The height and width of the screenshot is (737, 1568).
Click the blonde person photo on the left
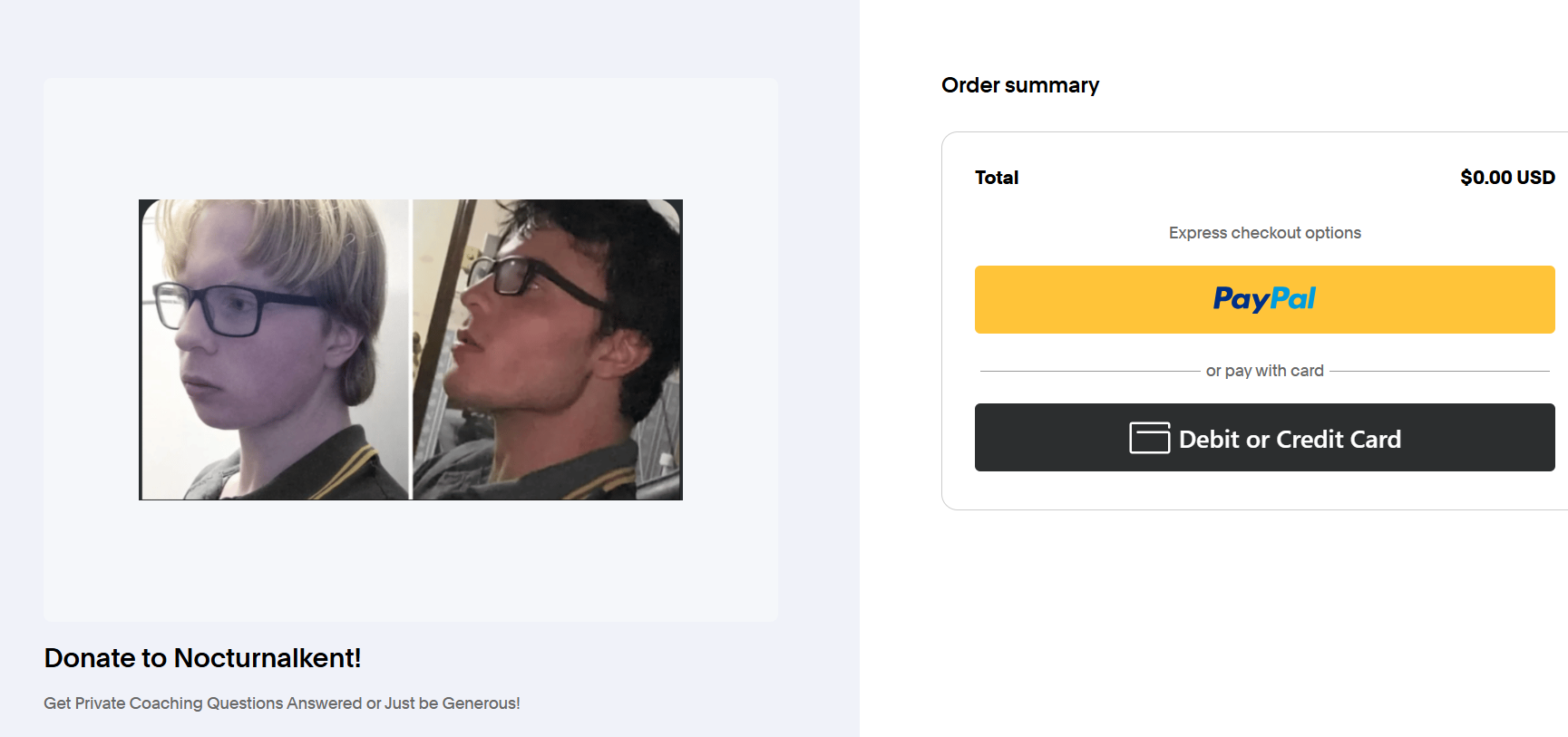click(x=274, y=350)
